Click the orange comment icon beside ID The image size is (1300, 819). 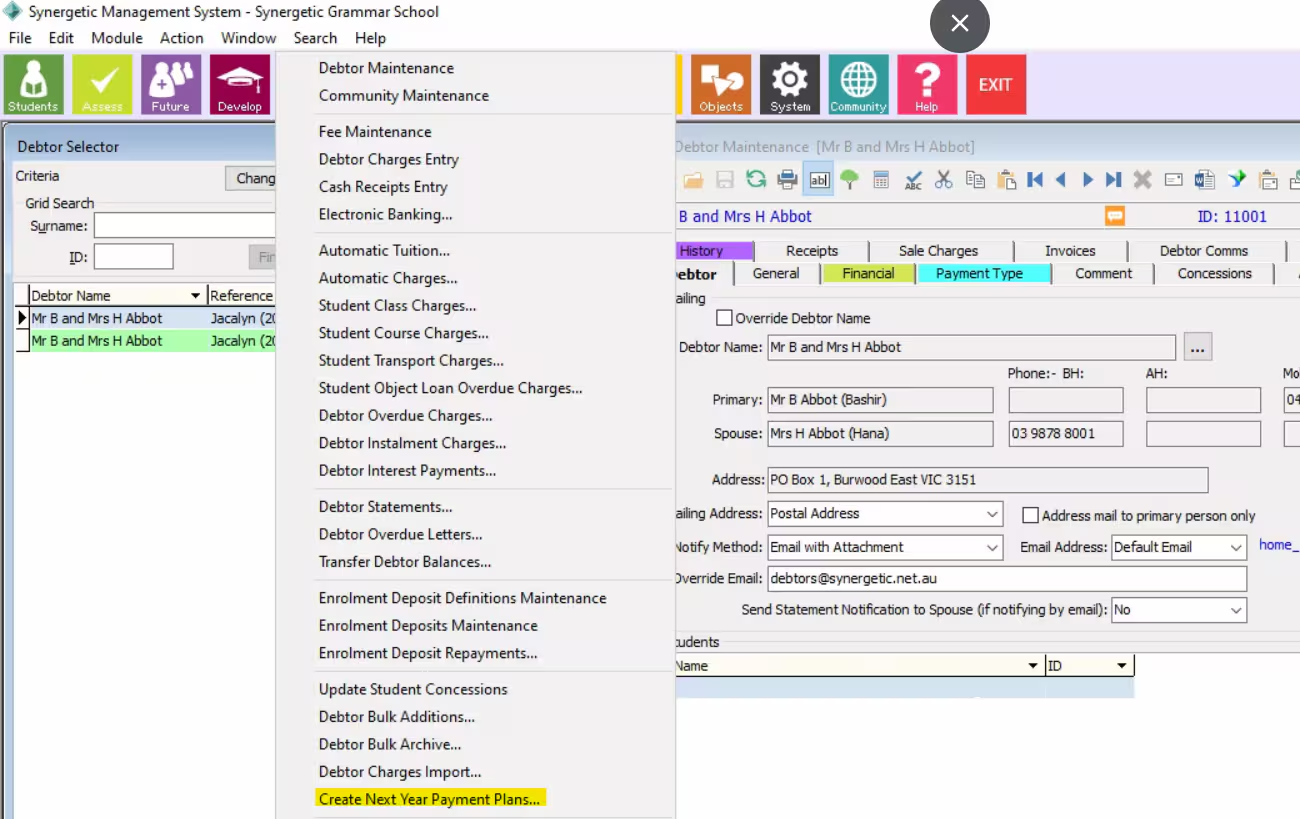[x=1115, y=216]
